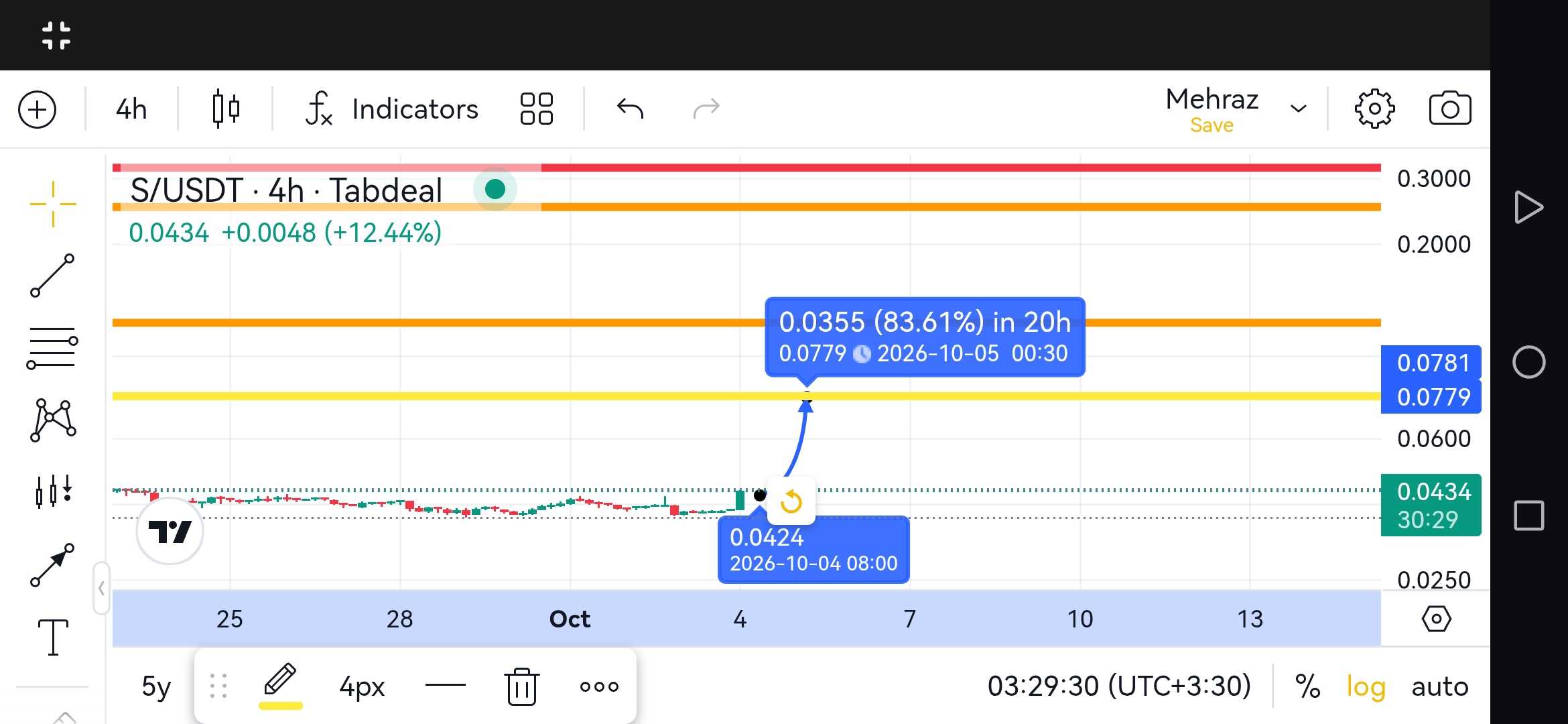Image resolution: width=1568 pixels, height=724 pixels.
Task: Open the 5y date range selector
Action: [156, 686]
